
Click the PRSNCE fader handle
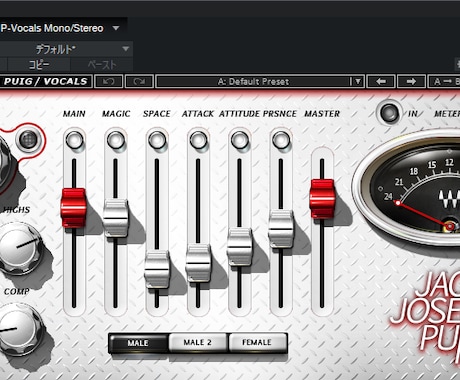pyautogui.click(x=281, y=229)
